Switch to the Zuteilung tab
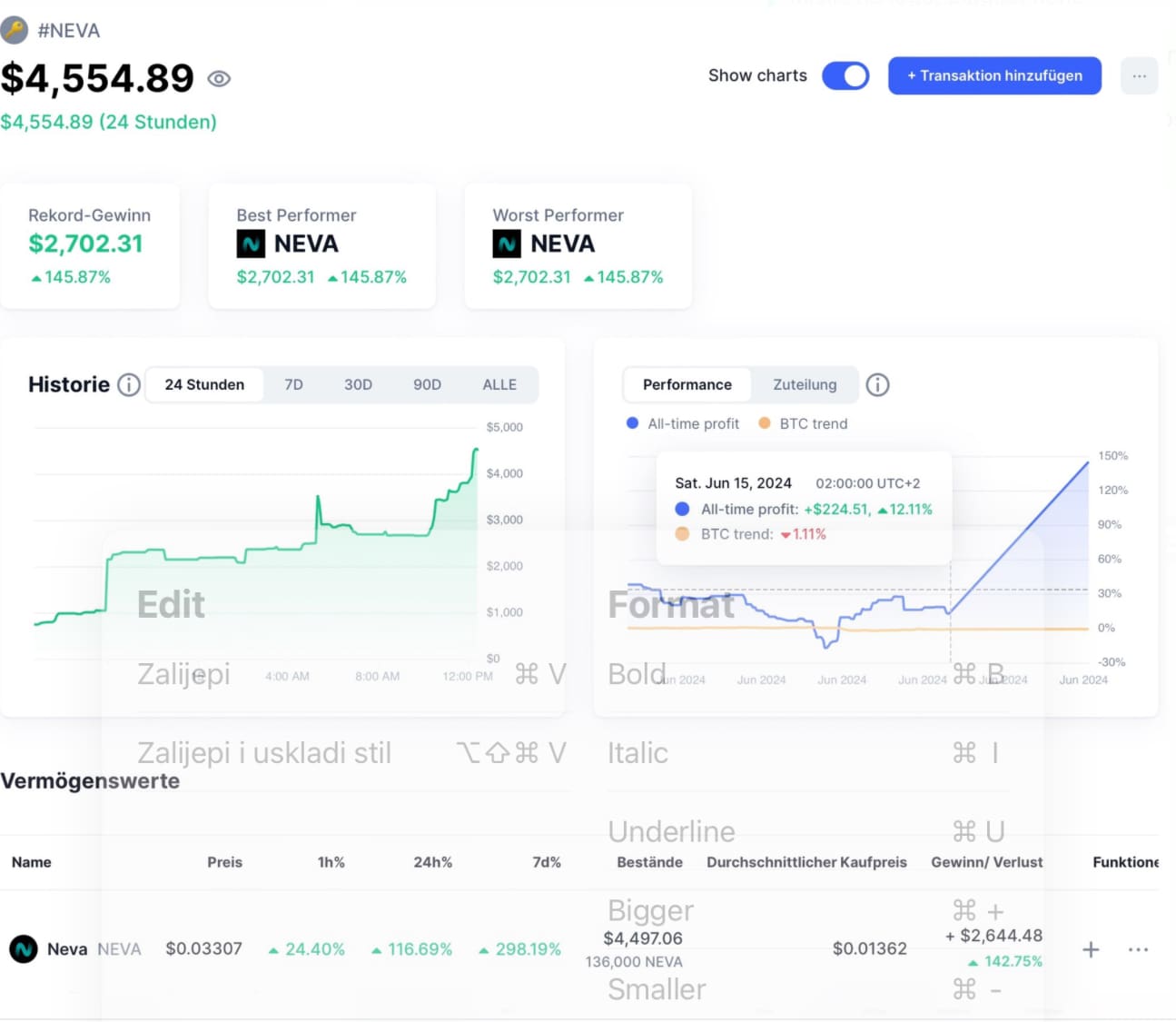1176x1022 pixels. tap(805, 385)
